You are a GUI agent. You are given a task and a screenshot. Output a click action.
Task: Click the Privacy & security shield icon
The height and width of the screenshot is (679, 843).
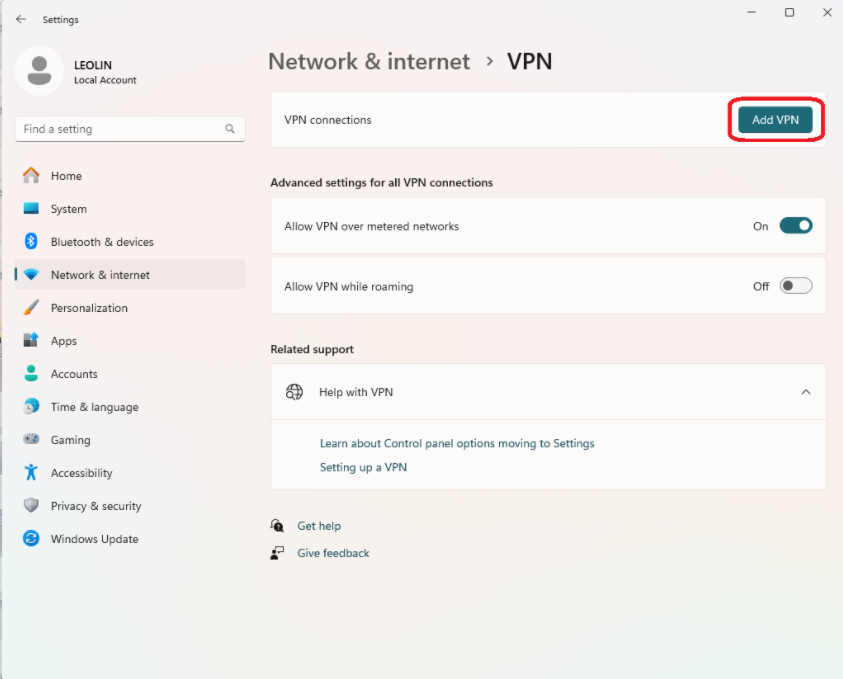point(31,505)
